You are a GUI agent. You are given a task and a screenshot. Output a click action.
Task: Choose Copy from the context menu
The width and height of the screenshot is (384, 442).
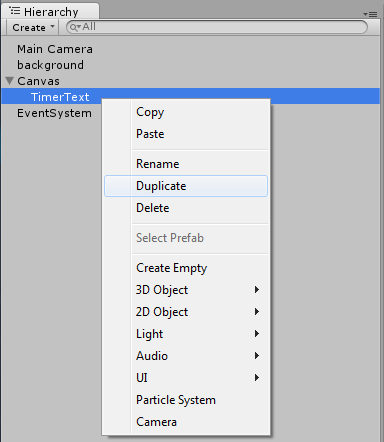tap(186, 112)
